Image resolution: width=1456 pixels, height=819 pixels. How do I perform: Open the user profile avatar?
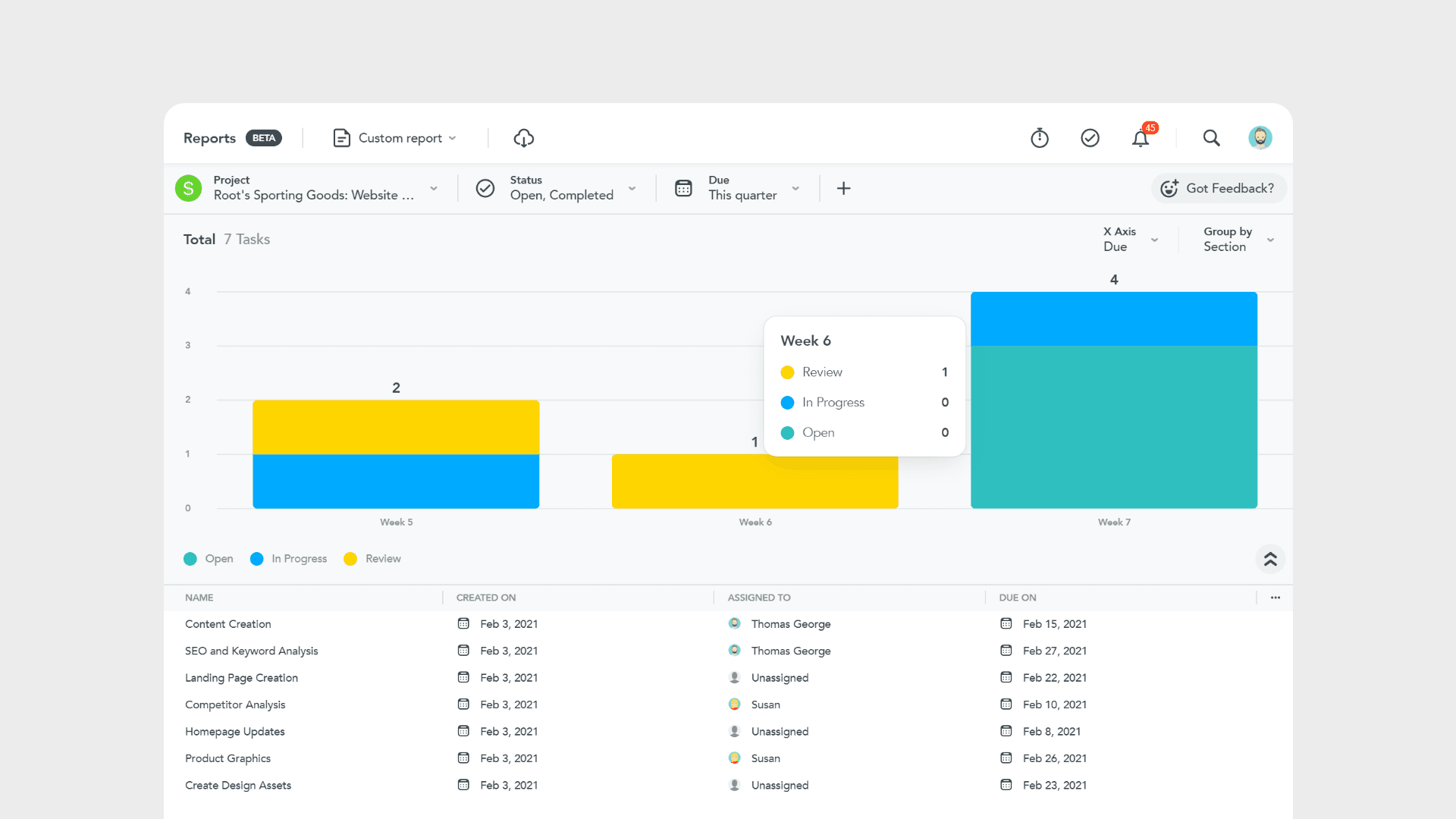(1260, 138)
